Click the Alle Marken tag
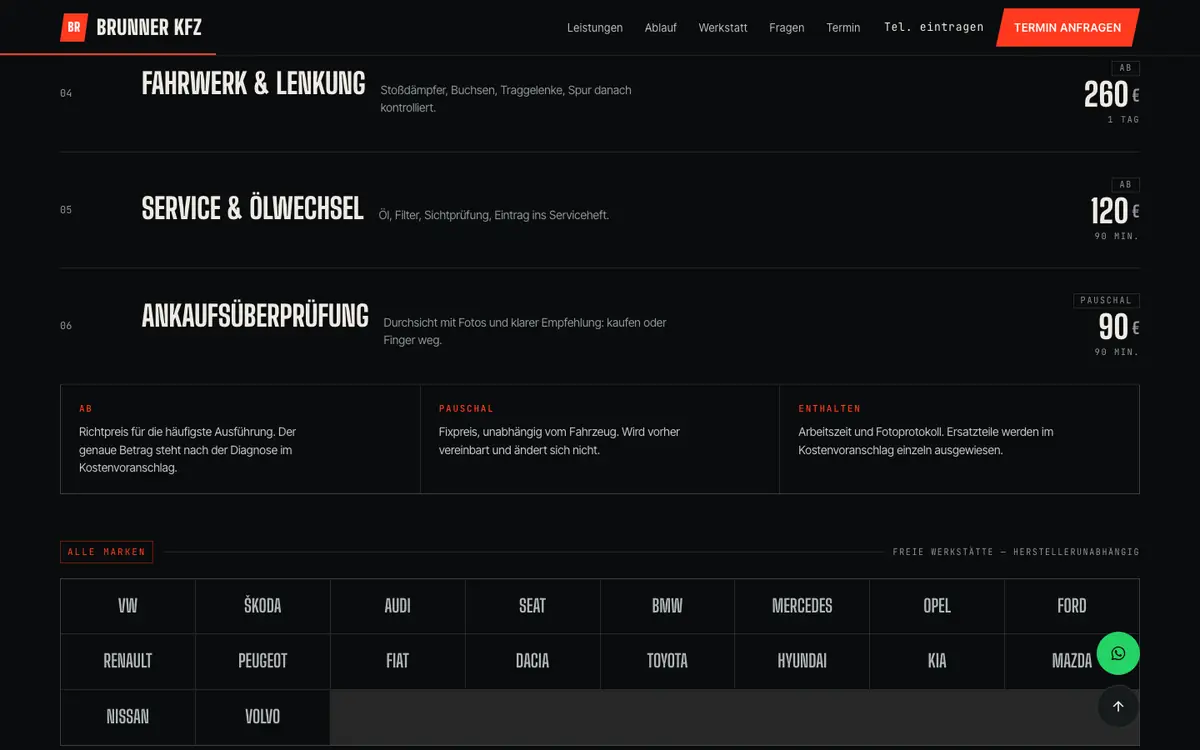 (106, 552)
